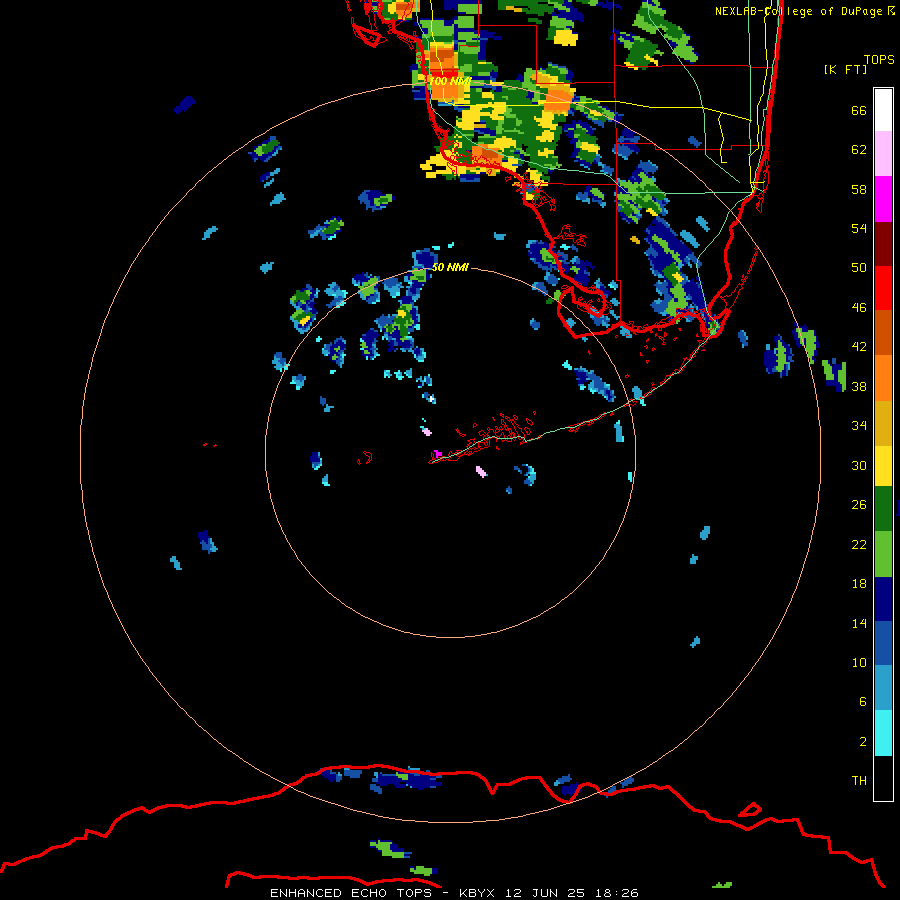
Task: Click the dark red 54 kft legend swatch
Action: [883, 244]
